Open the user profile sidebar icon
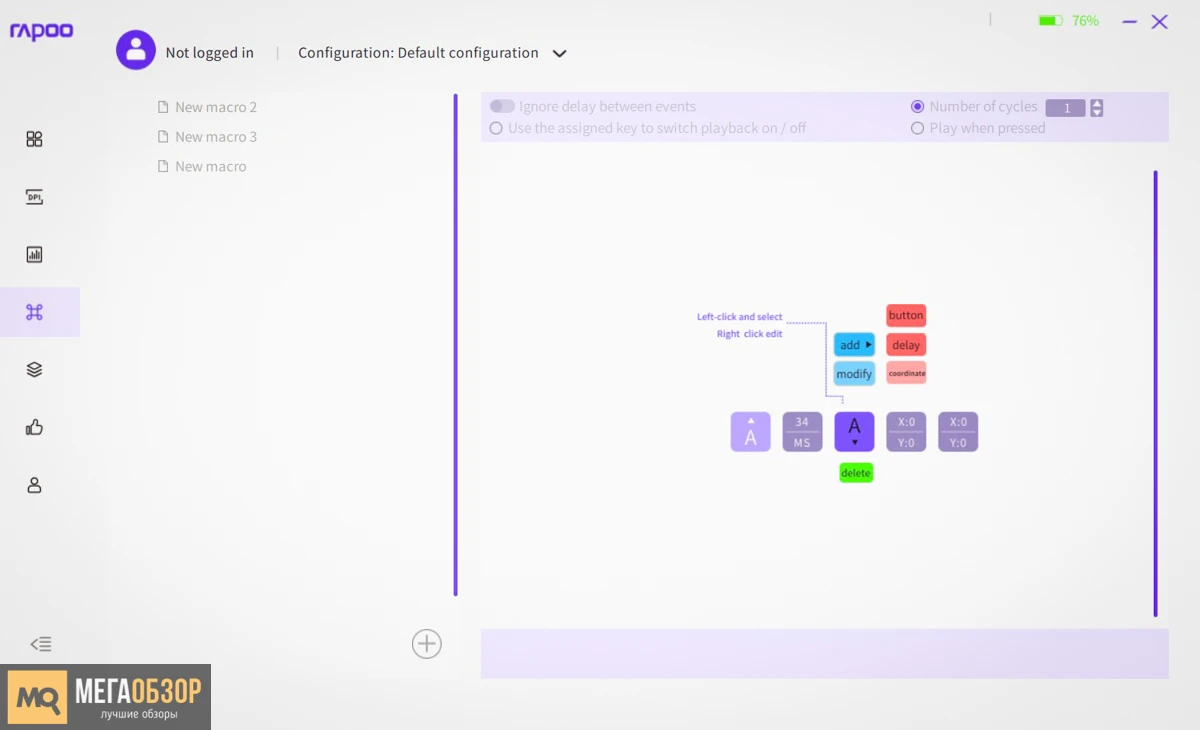This screenshot has height=730, width=1200. point(34,486)
